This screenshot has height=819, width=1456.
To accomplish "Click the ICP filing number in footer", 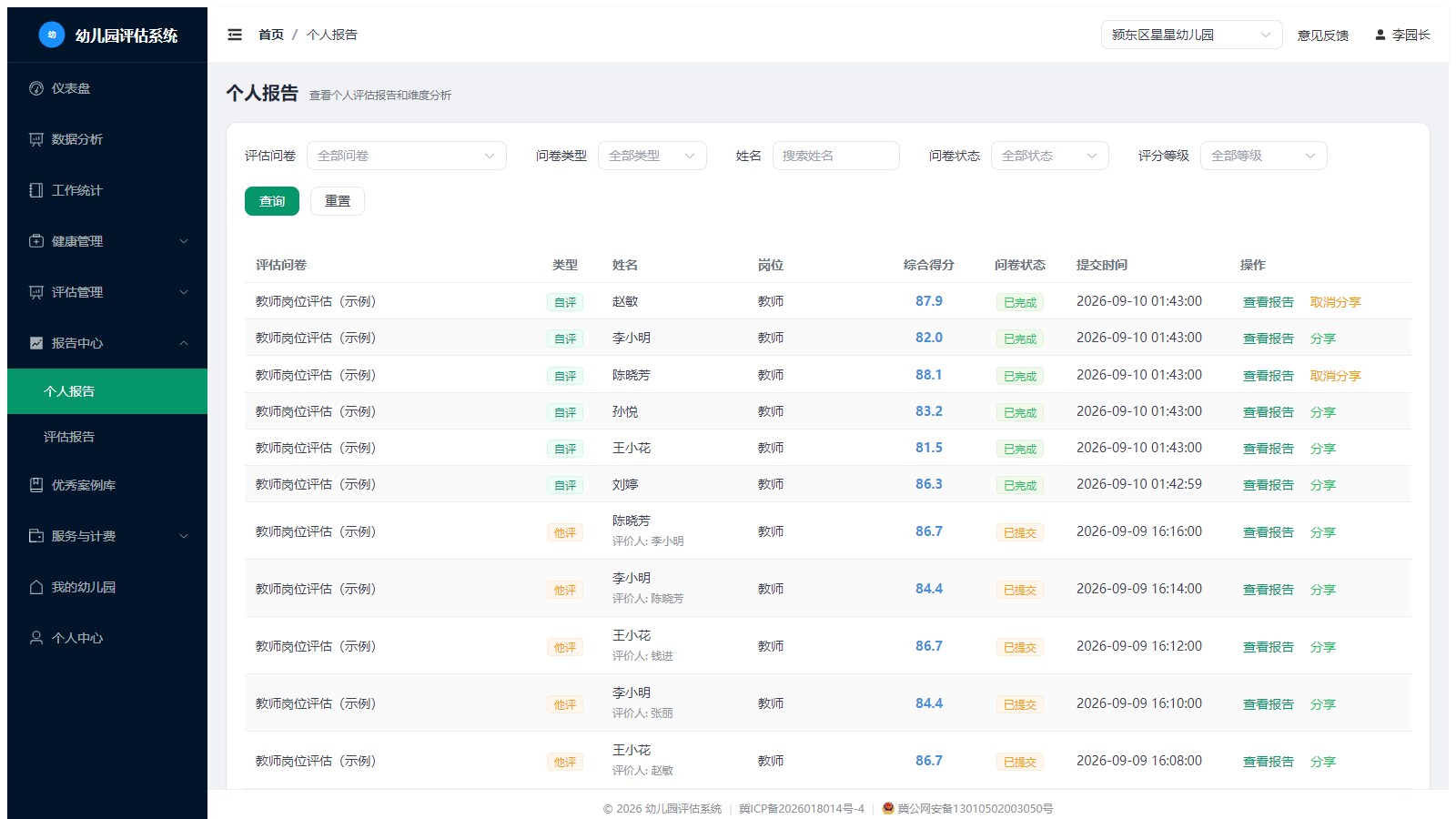I will pyautogui.click(x=802, y=808).
